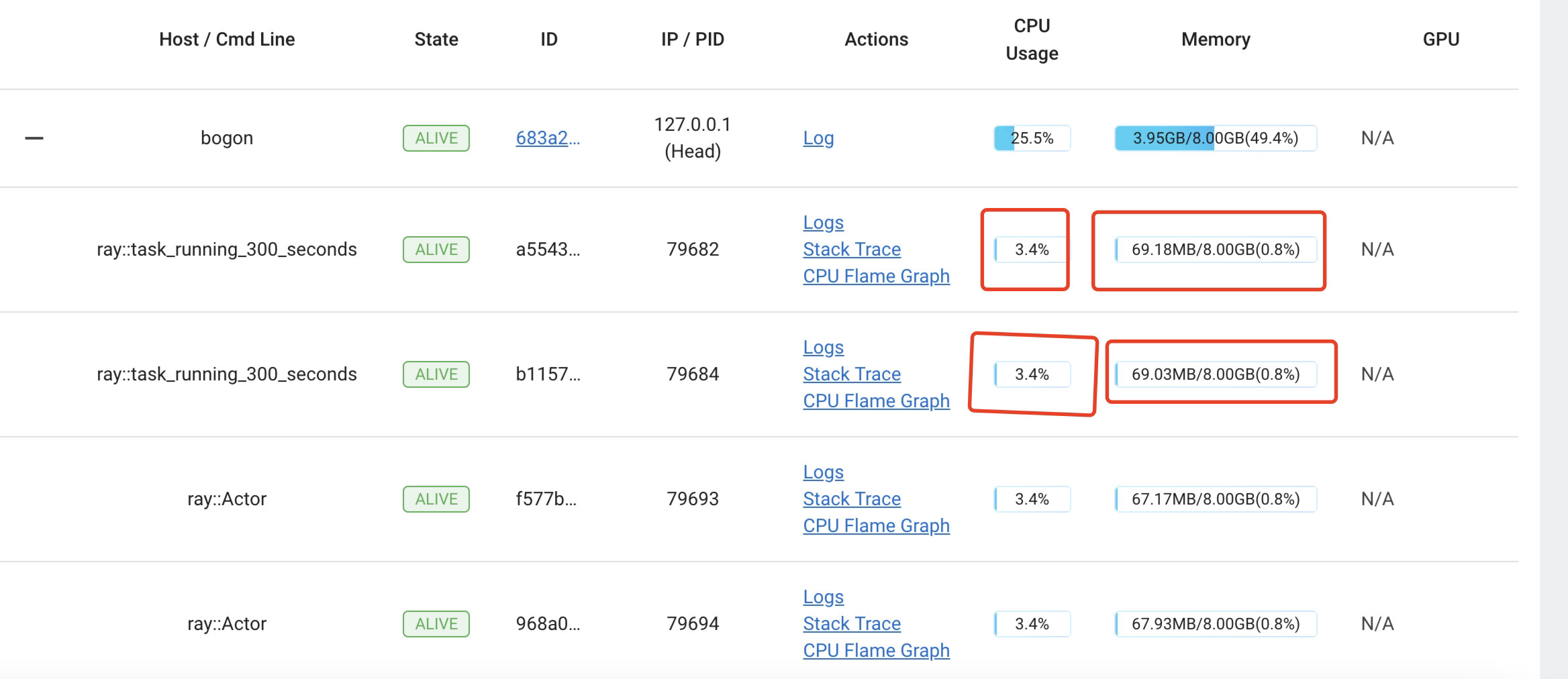Collapse the bogon head node row
The height and width of the screenshot is (679, 1568).
(33, 137)
